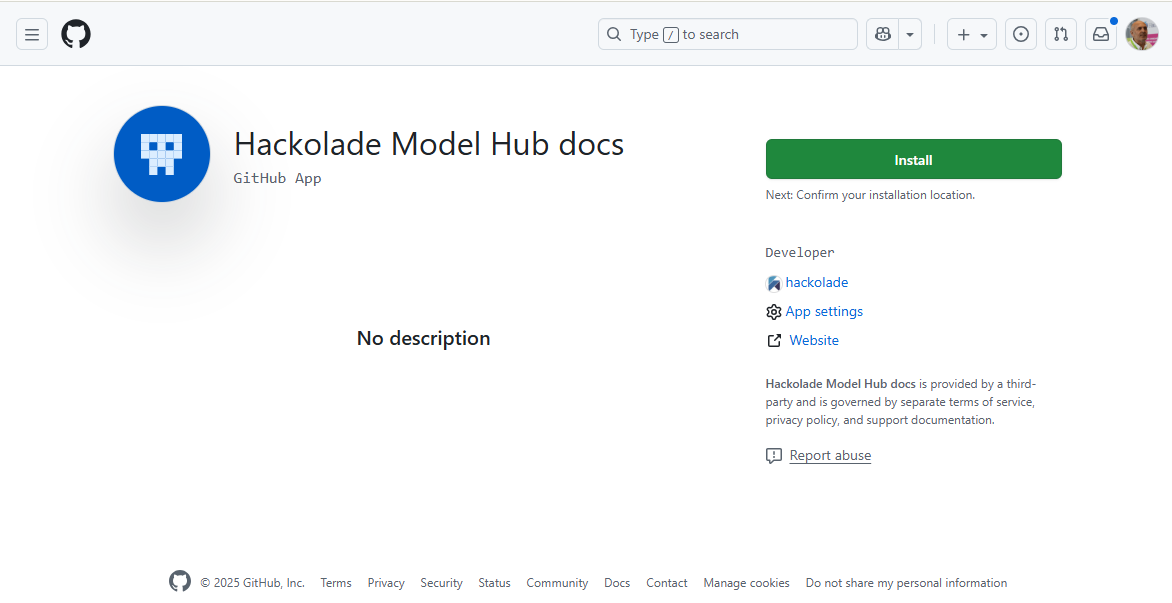Open the Manage cookies footer link
The image size is (1172, 603).
pyautogui.click(x=746, y=583)
